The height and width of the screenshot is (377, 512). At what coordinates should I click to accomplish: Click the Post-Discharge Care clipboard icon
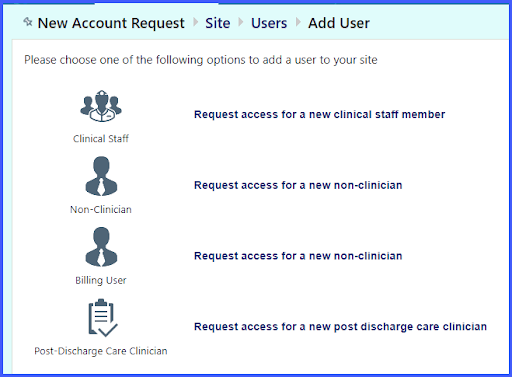(x=103, y=318)
